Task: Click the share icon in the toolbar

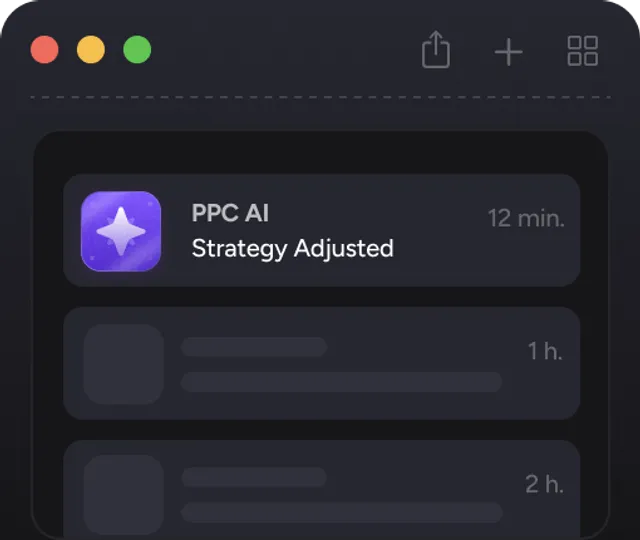Action: (436, 49)
